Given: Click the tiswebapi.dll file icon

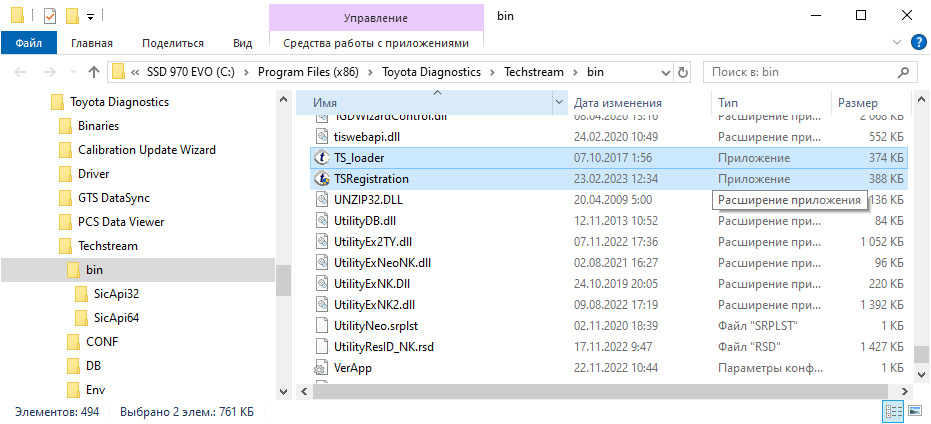Looking at the screenshot, I should point(321,137).
